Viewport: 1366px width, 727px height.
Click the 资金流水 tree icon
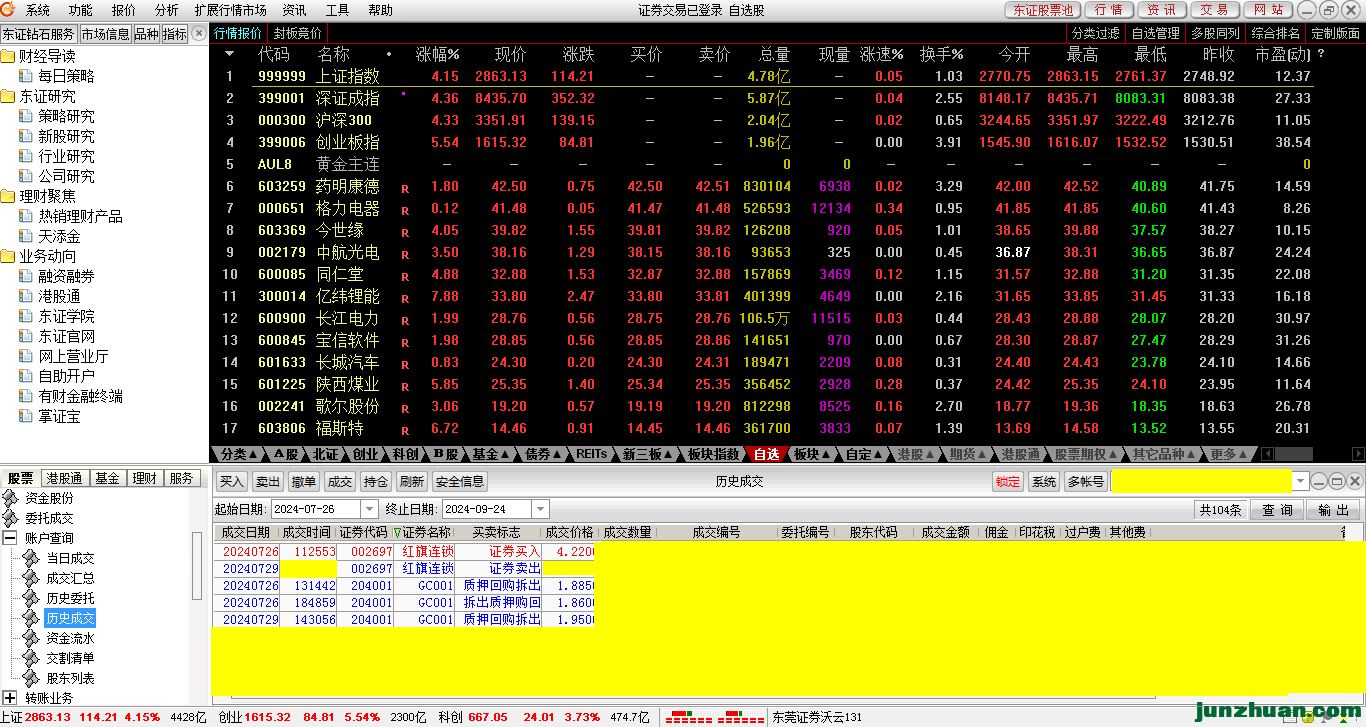[x=33, y=638]
